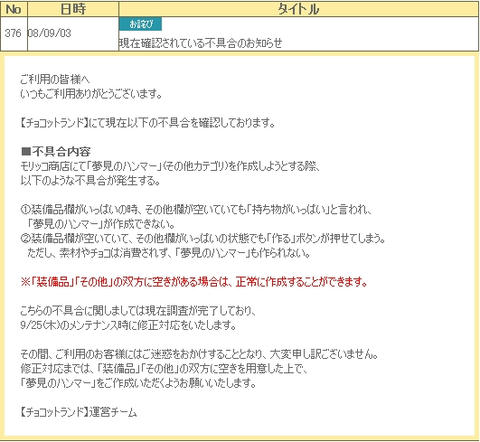Click the red ※ warning note line
480x442 pixels.
click(194, 282)
